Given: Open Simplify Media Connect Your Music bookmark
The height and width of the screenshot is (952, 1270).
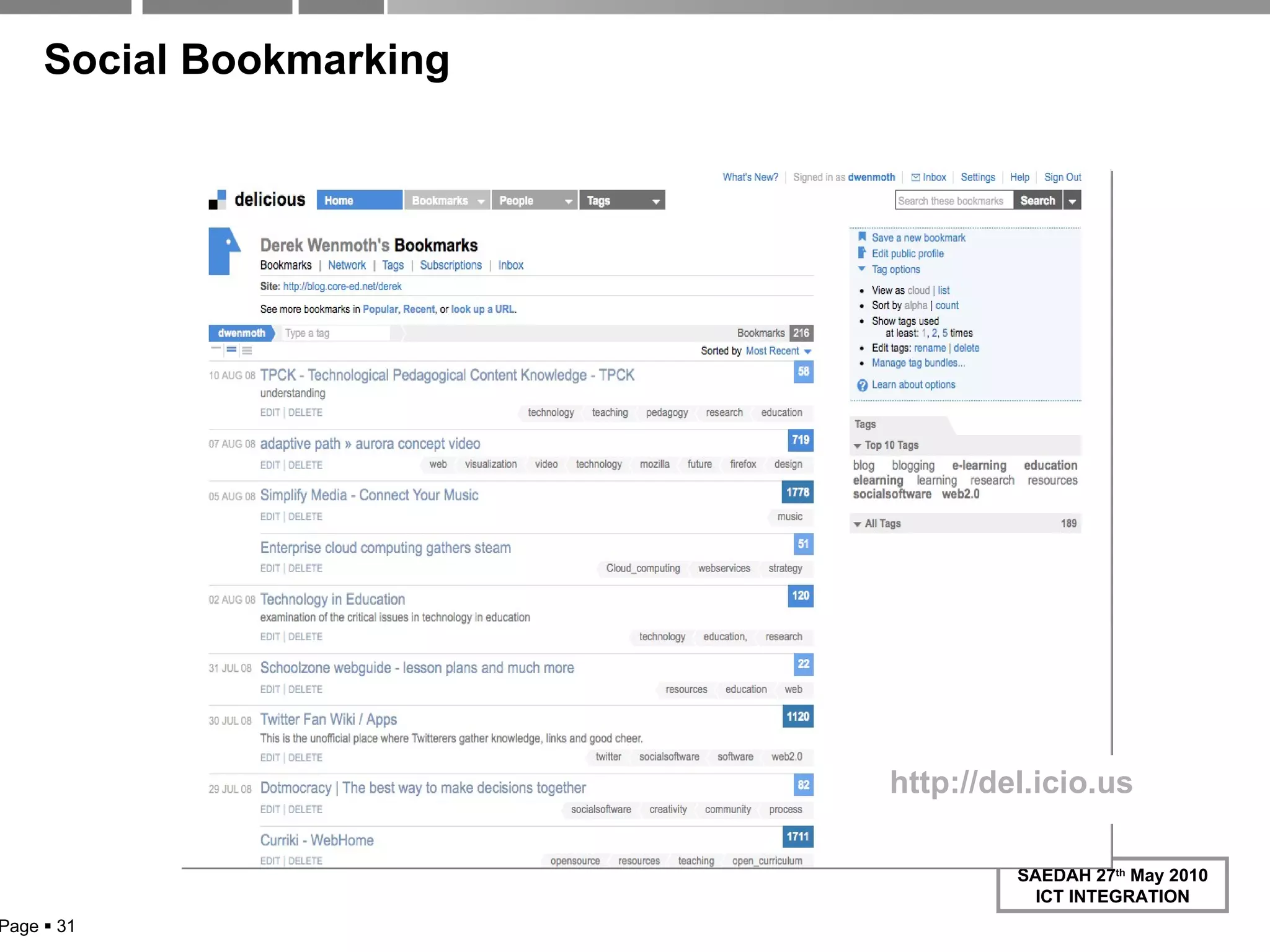Looking at the screenshot, I should point(369,495).
